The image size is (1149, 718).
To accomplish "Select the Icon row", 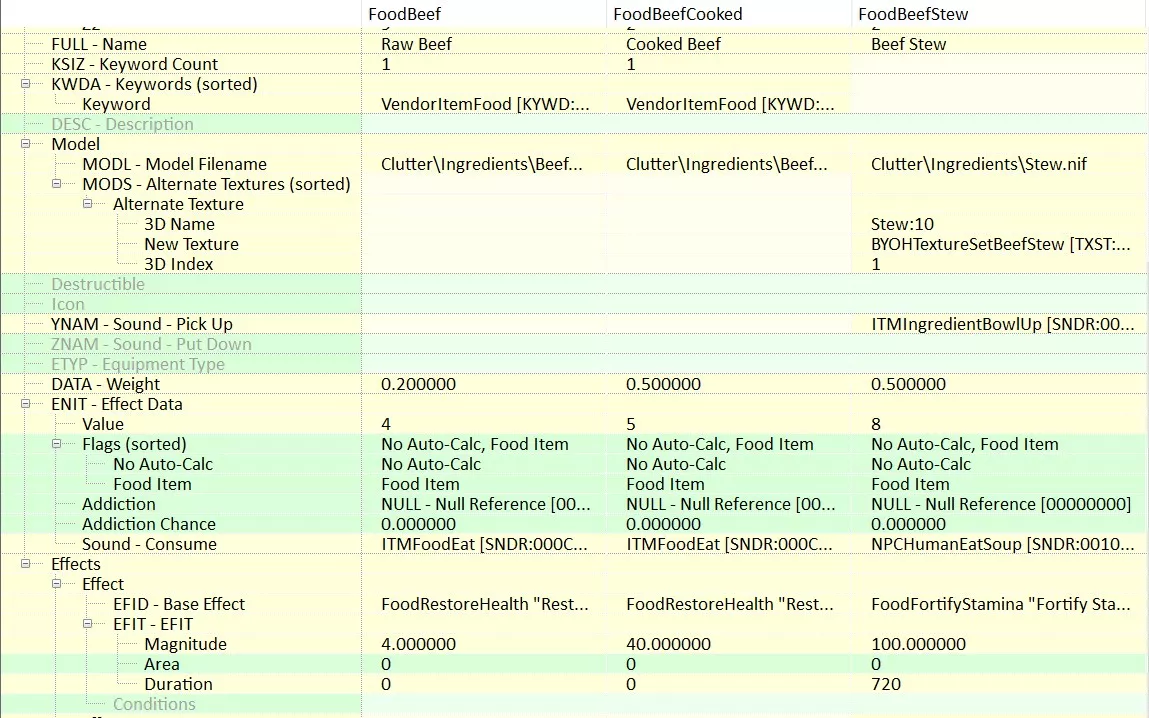I will [67, 304].
